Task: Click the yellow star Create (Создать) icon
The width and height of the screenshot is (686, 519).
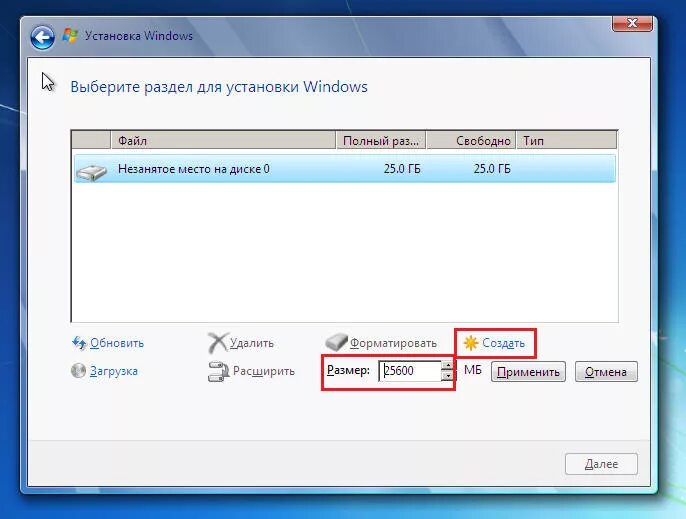Action: point(471,343)
